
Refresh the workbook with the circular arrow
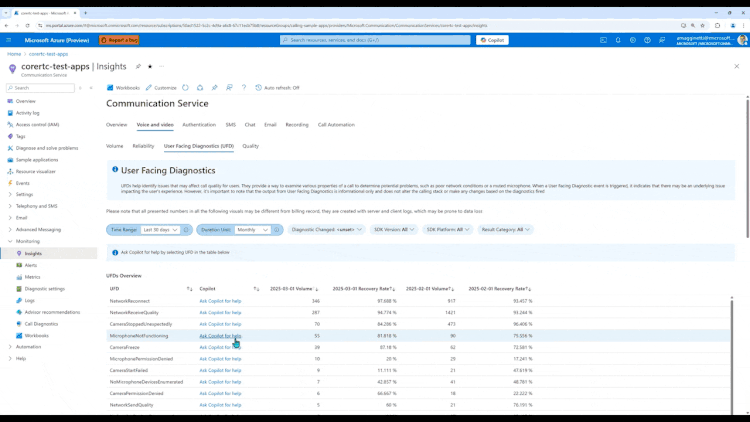coord(186,88)
